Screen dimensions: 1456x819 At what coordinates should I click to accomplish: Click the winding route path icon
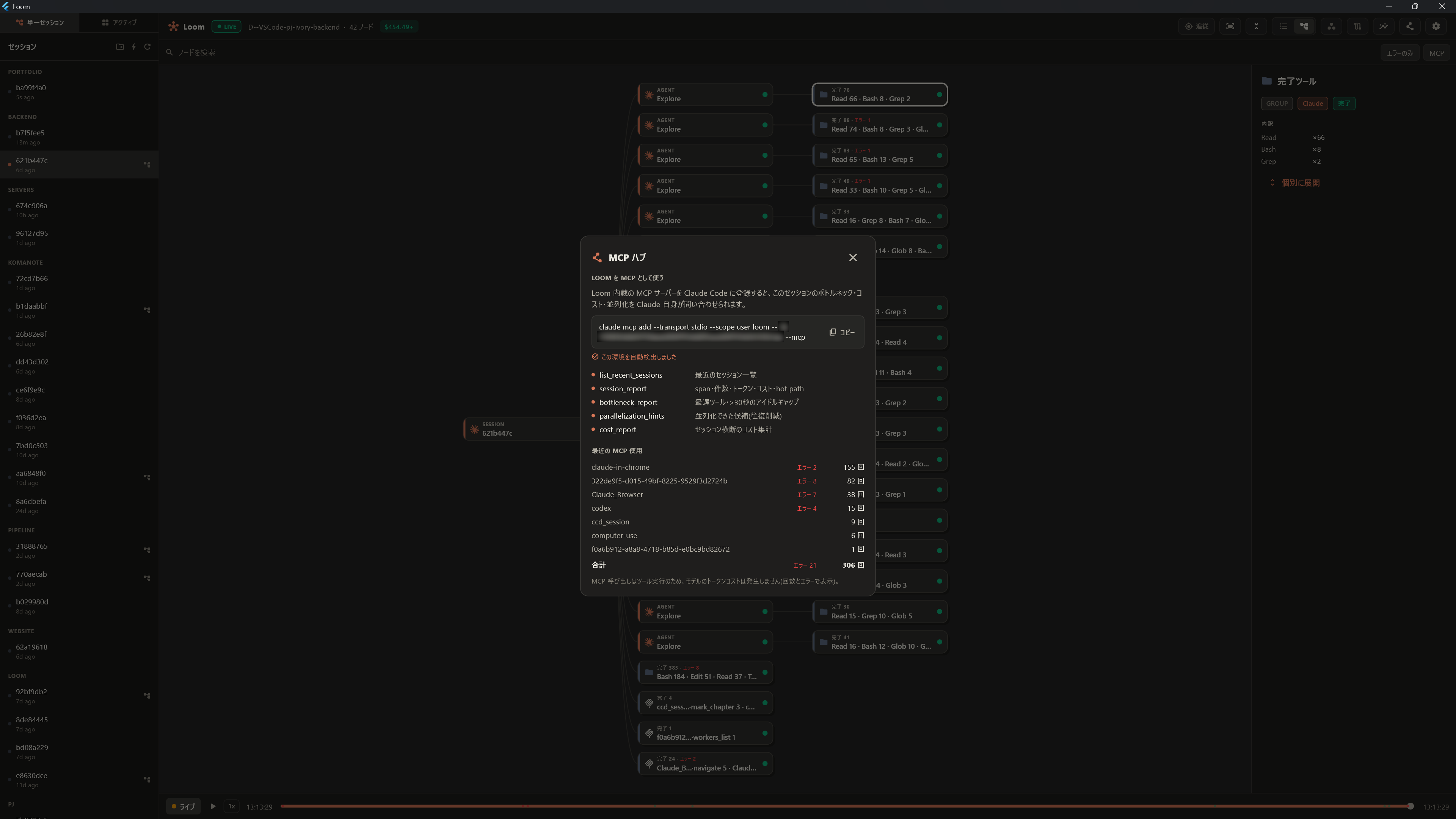(x=1358, y=27)
